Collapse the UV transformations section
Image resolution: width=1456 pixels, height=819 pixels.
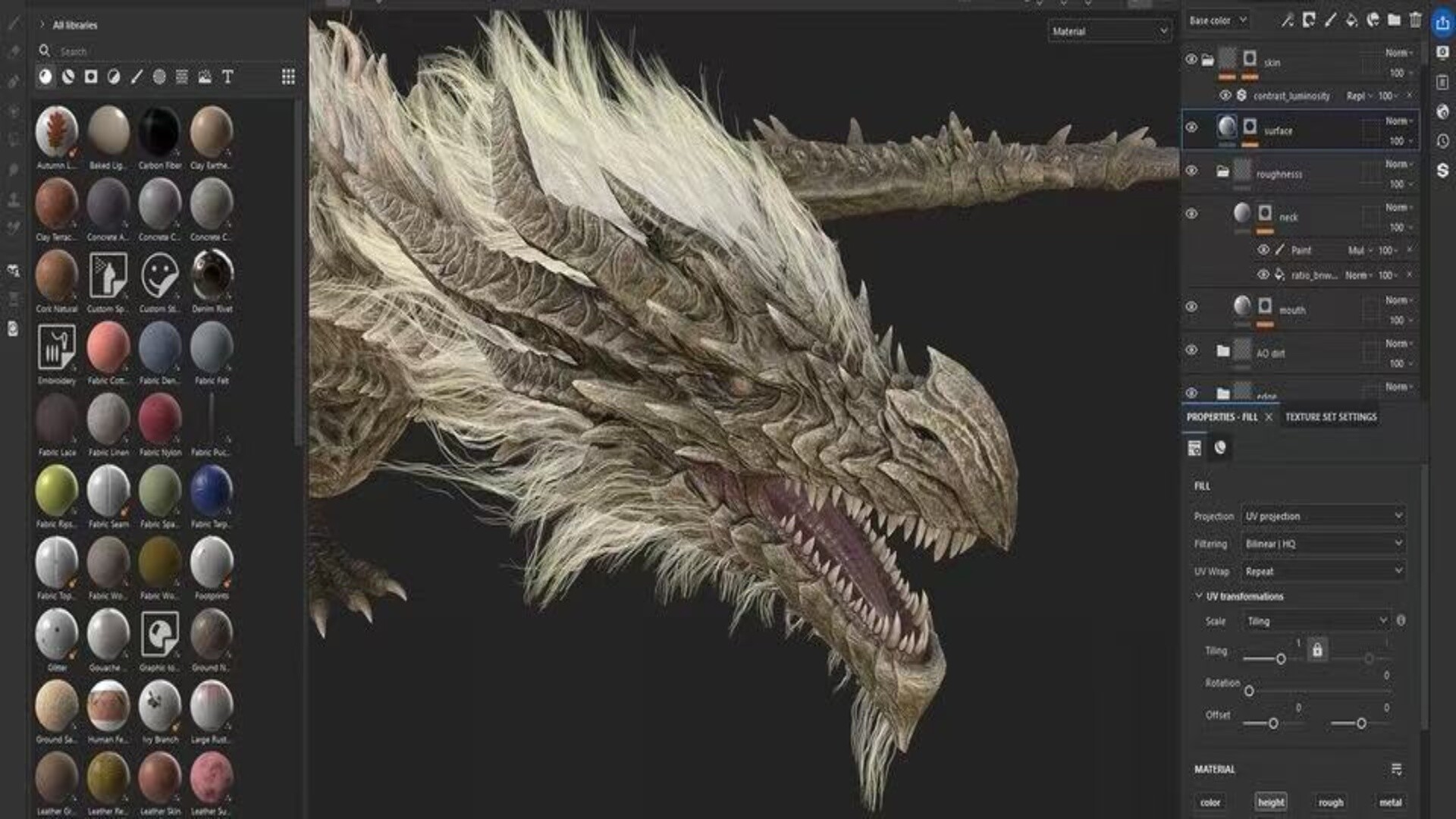(1199, 596)
